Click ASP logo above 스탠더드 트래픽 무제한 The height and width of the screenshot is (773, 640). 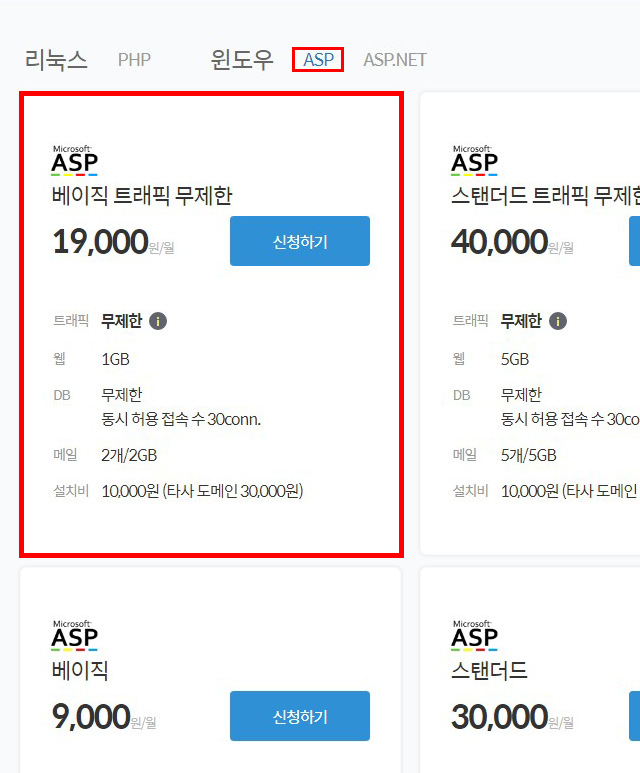pyautogui.click(x=474, y=160)
